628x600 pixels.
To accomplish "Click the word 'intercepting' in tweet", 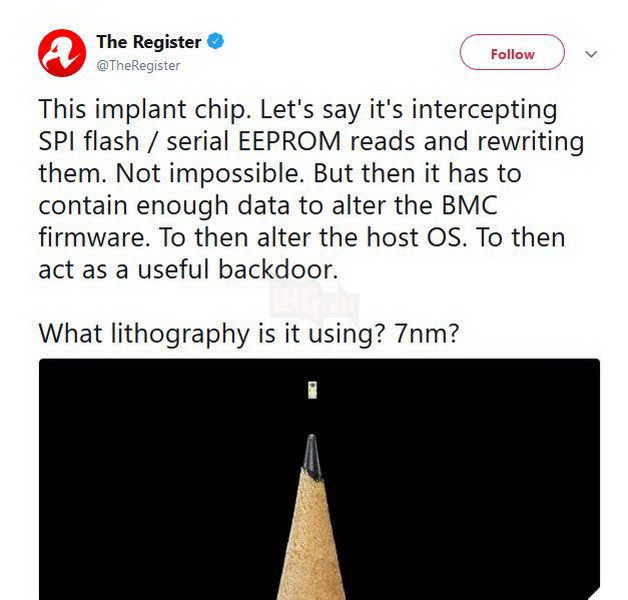I will pyautogui.click(x=484, y=110).
